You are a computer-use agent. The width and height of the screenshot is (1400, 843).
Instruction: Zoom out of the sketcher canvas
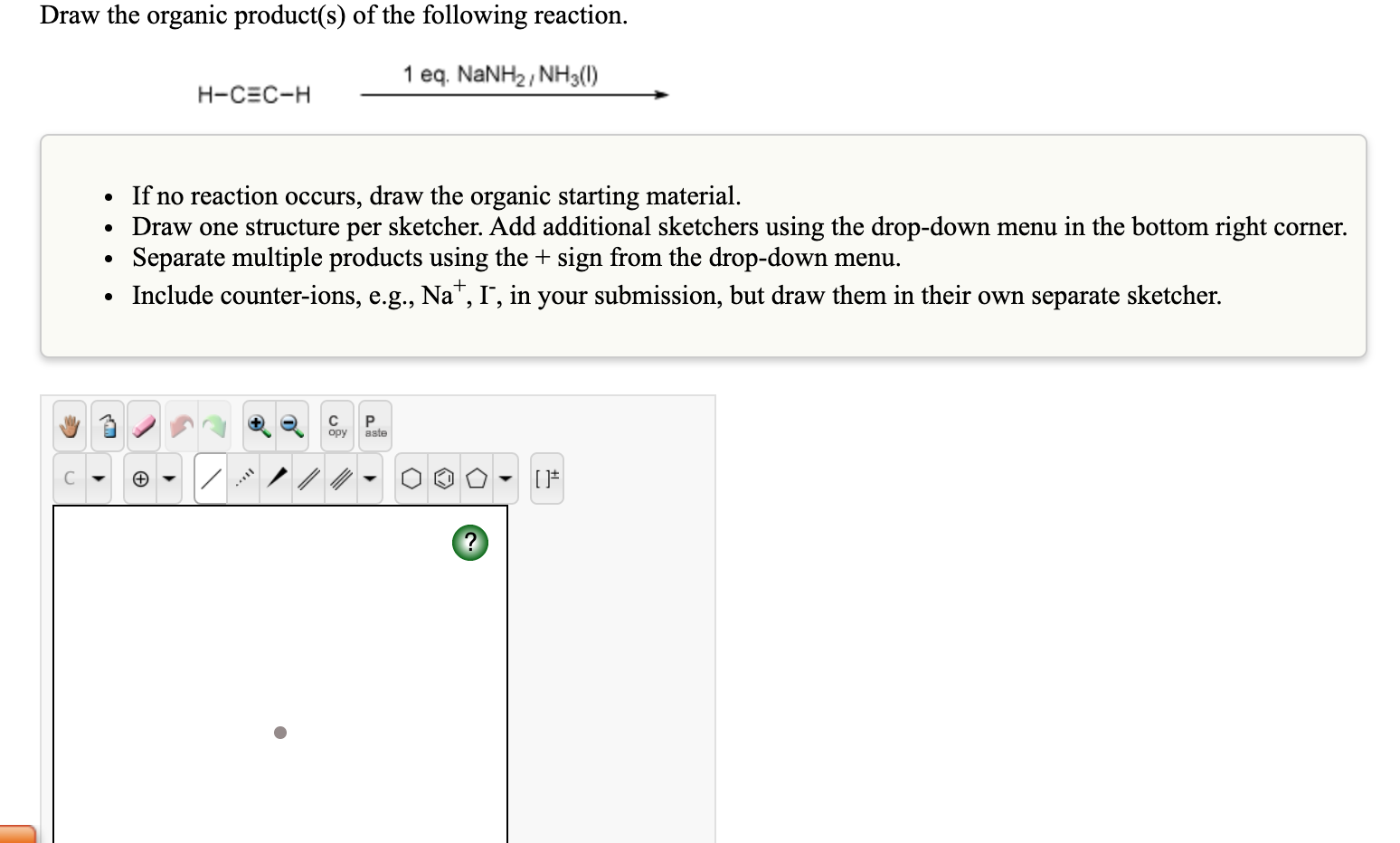click(291, 425)
